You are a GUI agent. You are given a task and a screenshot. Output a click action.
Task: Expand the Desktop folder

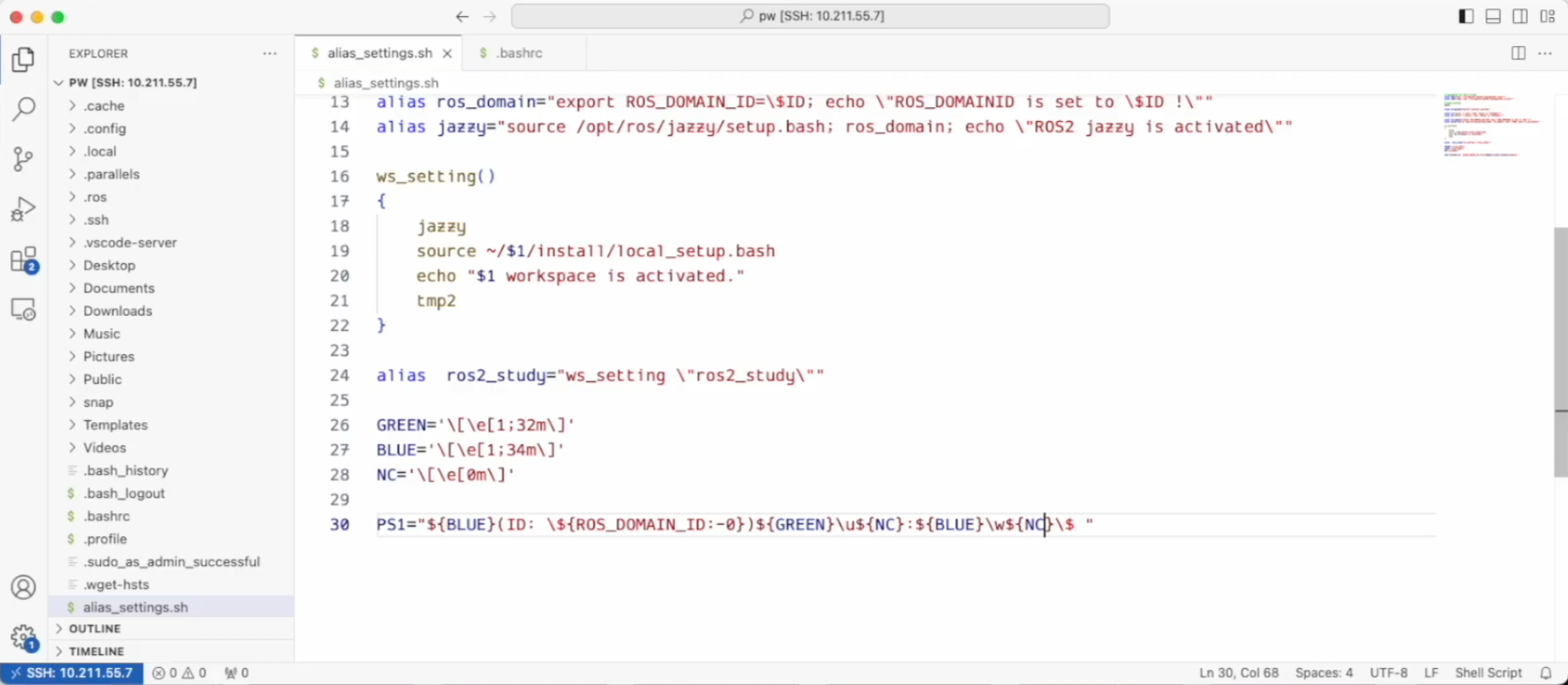pyautogui.click(x=171, y=265)
